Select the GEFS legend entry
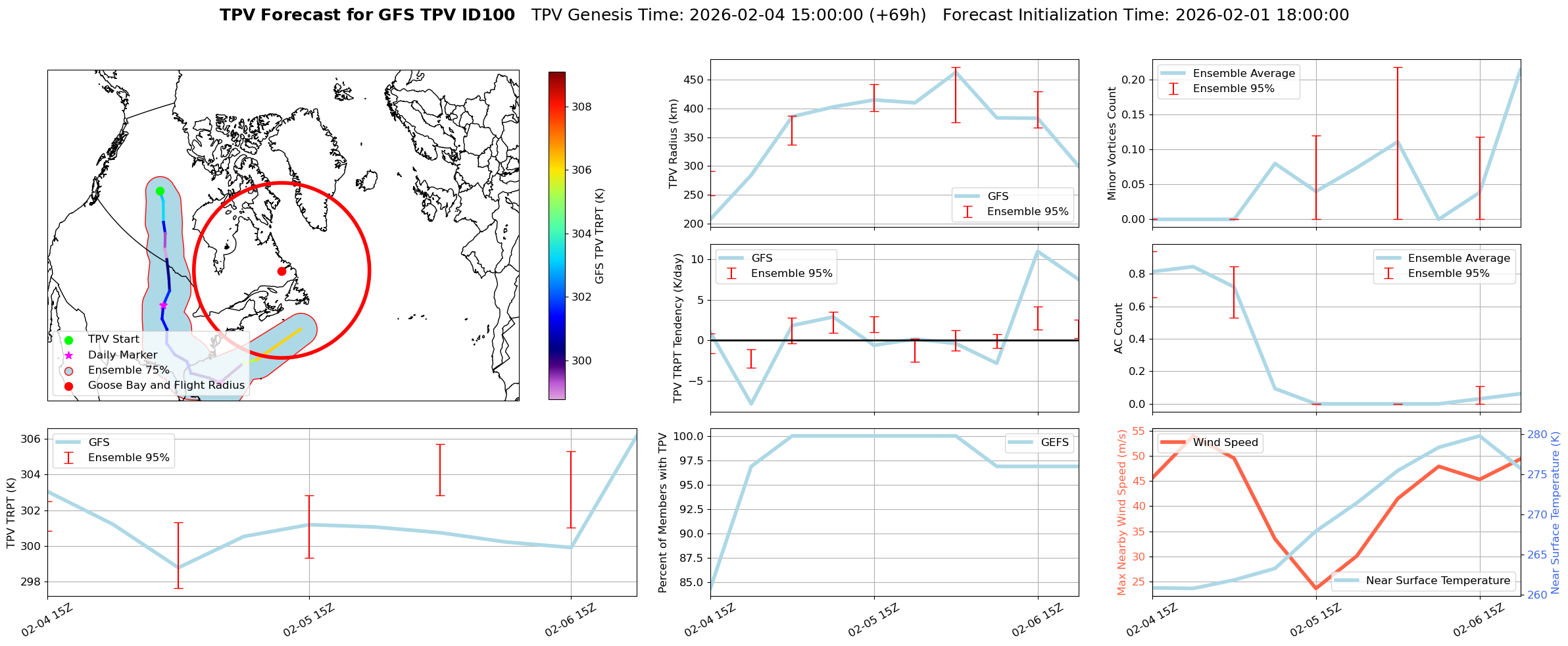1568x646 pixels. click(1054, 443)
